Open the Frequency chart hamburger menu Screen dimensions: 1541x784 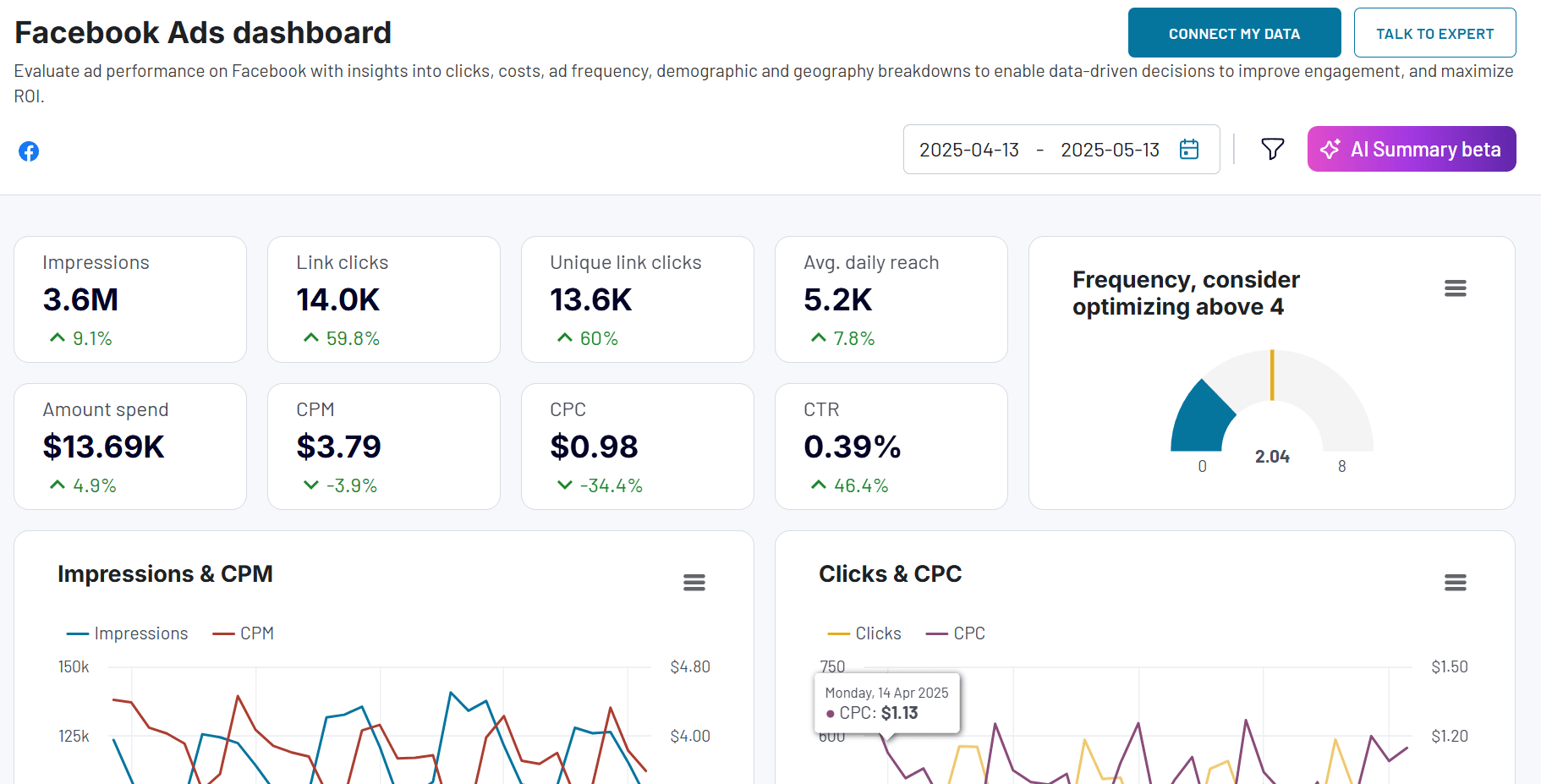[x=1455, y=288]
